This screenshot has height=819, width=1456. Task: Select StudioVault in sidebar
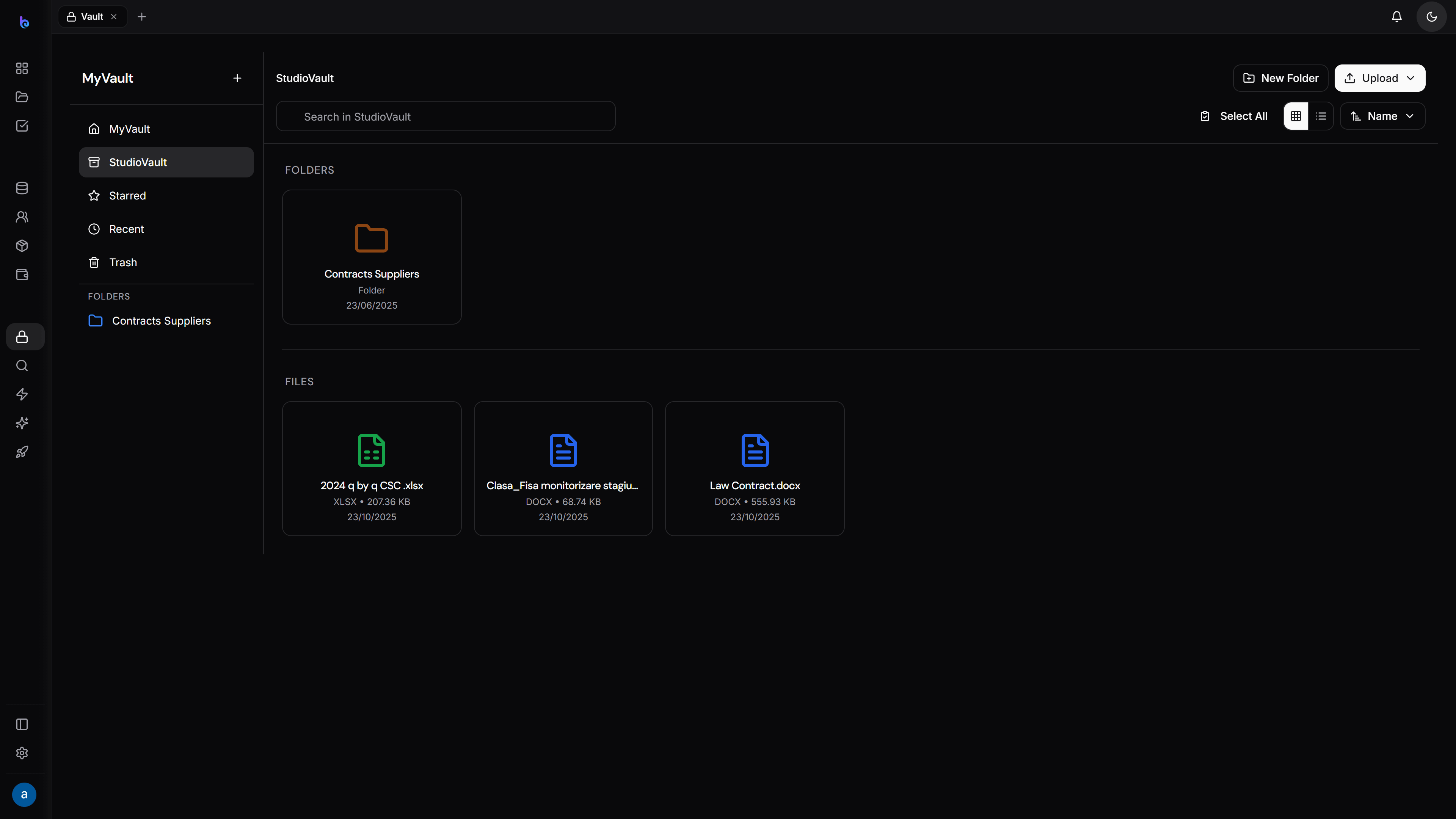(x=166, y=162)
